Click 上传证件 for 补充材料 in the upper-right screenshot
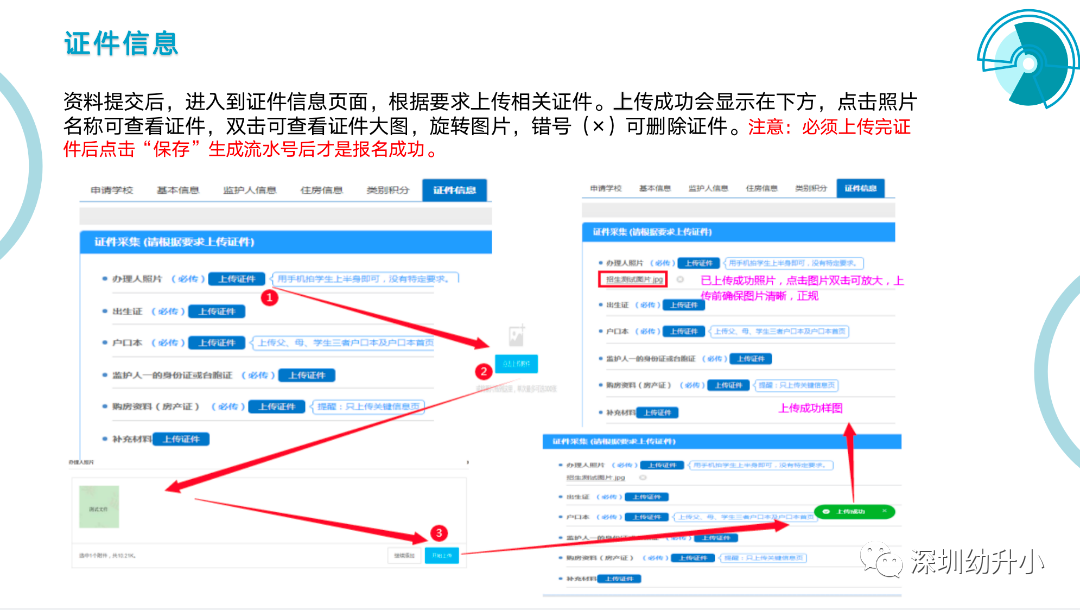The image size is (1080, 610). coord(657,412)
